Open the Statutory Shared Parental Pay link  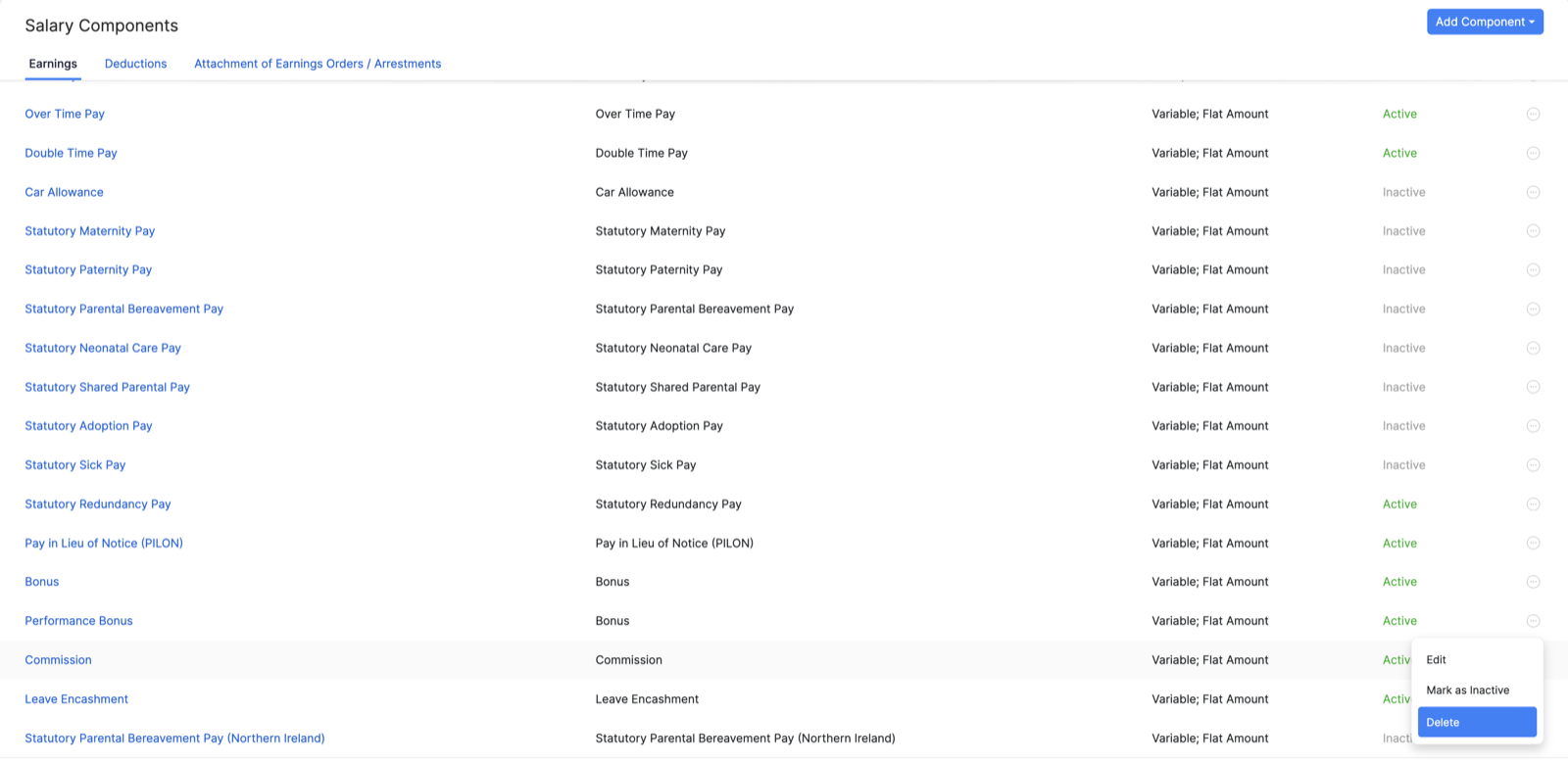pos(107,387)
